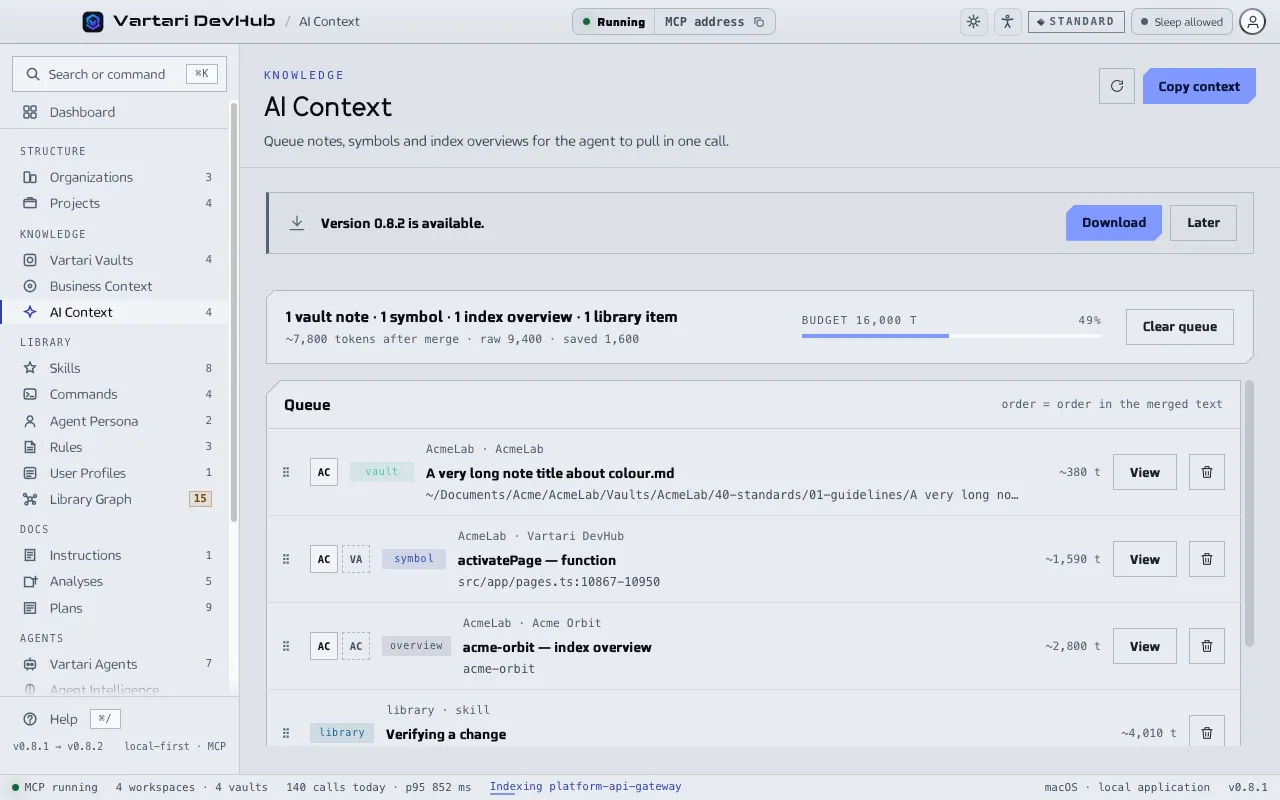
Task: Grab the drag handle of the acme-orbit row
Action: pyautogui.click(x=286, y=646)
